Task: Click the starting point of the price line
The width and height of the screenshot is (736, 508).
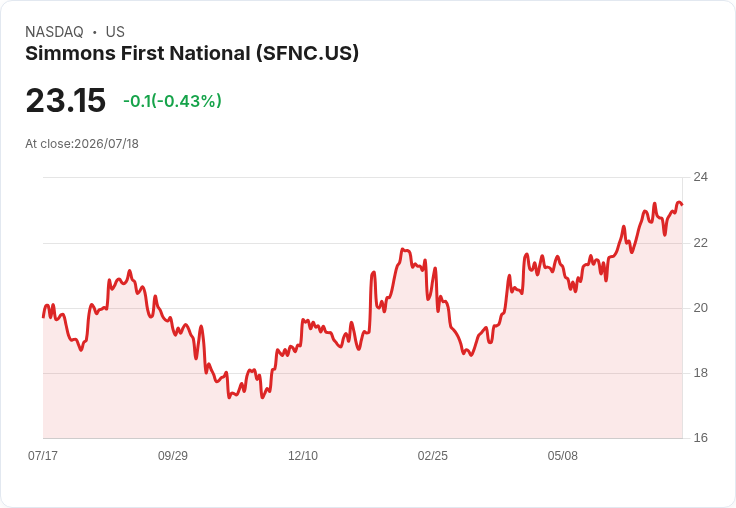Action: coord(43,317)
